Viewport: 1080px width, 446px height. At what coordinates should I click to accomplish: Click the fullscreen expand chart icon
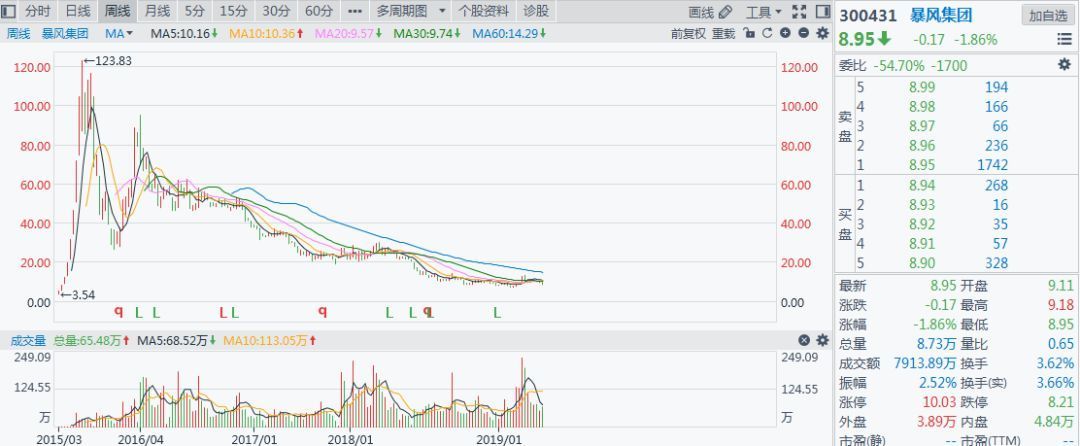coord(799,12)
